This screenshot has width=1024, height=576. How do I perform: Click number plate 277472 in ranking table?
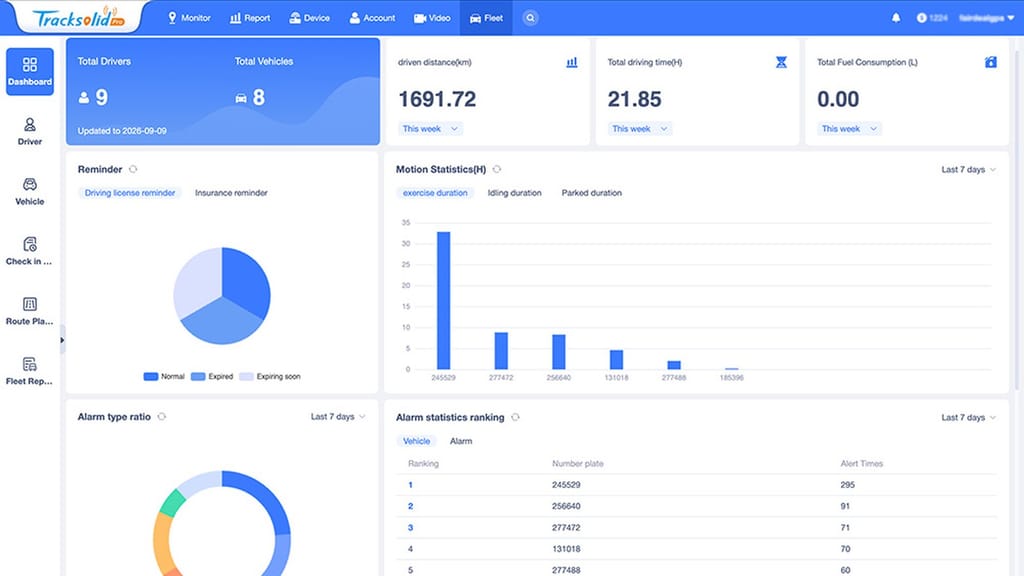pos(566,528)
